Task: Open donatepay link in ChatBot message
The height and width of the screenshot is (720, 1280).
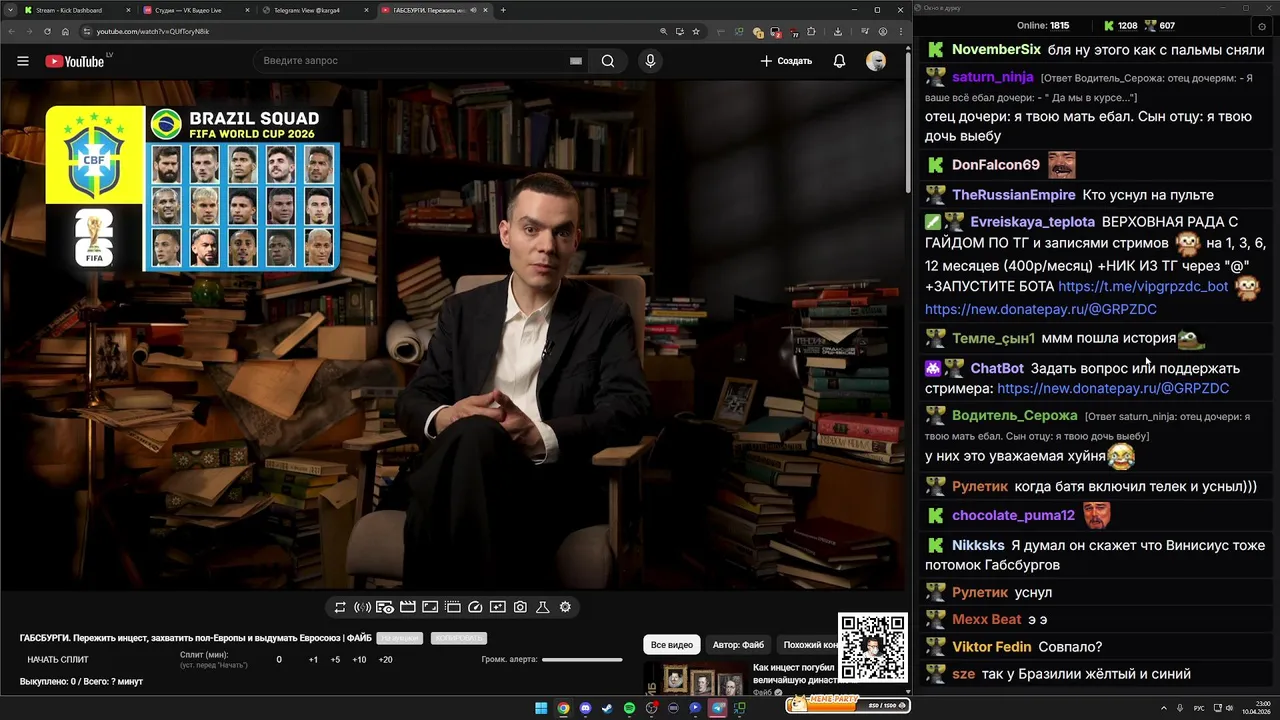Action: pos(1113,388)
